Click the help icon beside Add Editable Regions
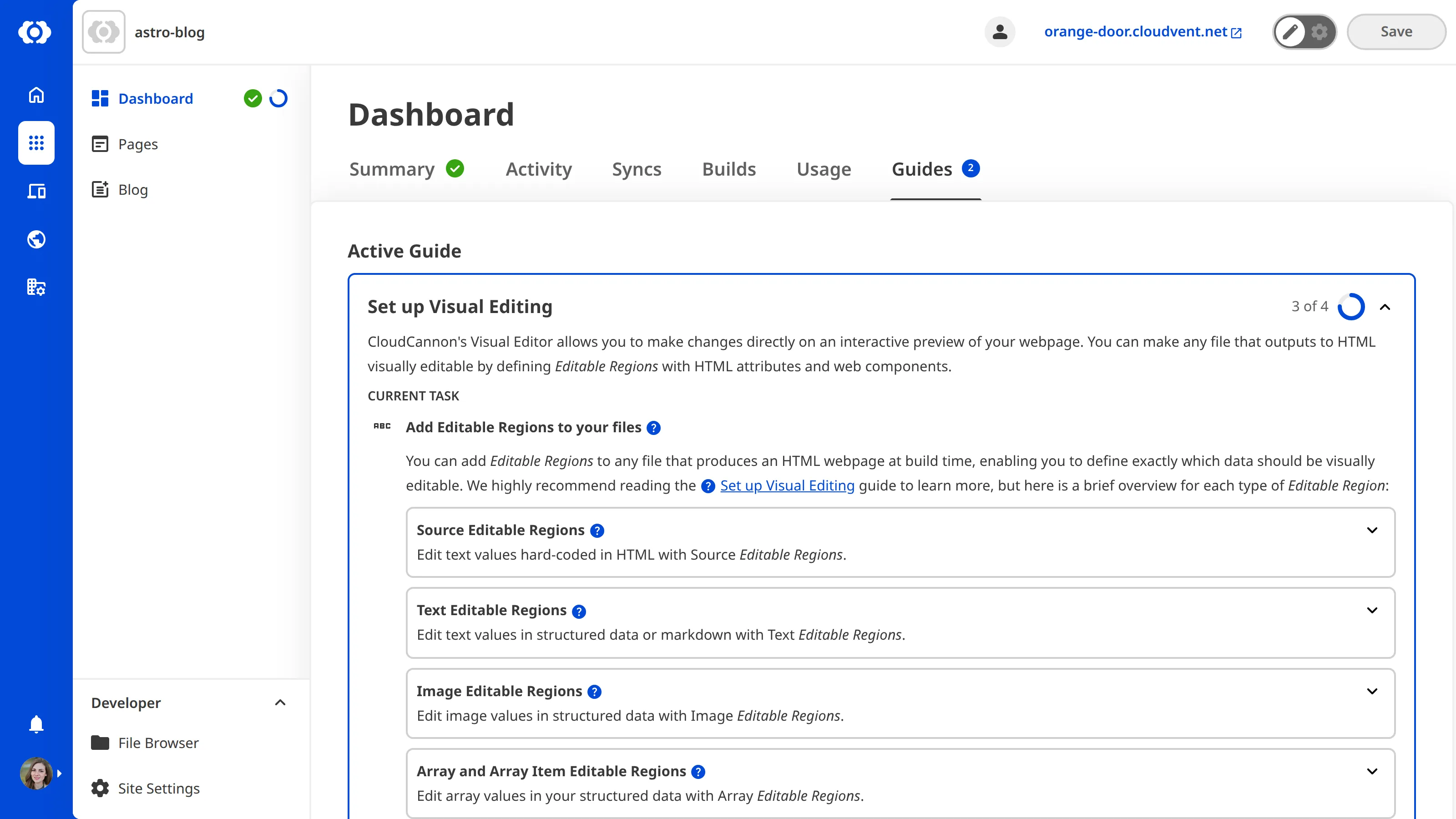 pos(654,428)
